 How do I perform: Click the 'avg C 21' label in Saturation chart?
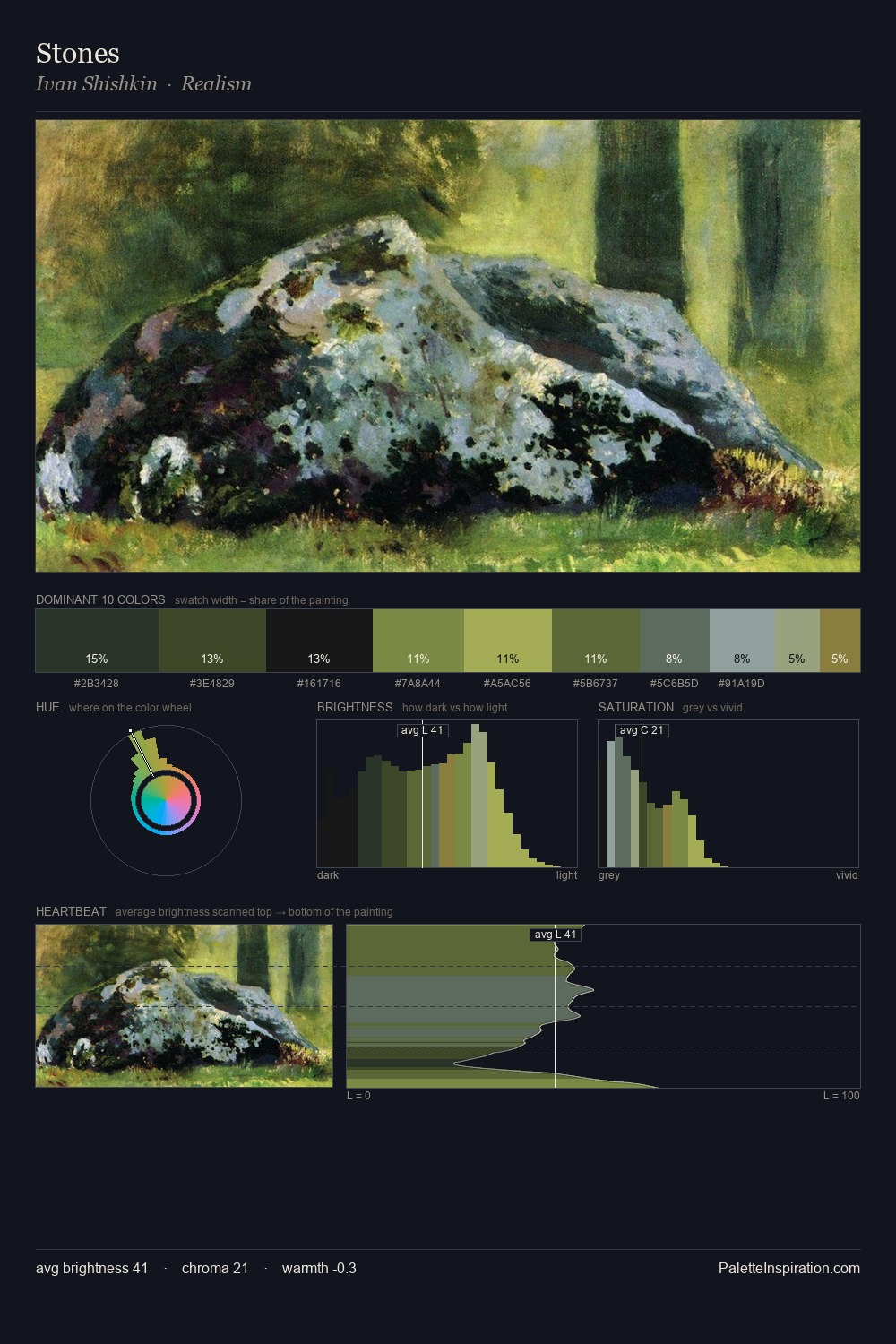click(642, 730)
